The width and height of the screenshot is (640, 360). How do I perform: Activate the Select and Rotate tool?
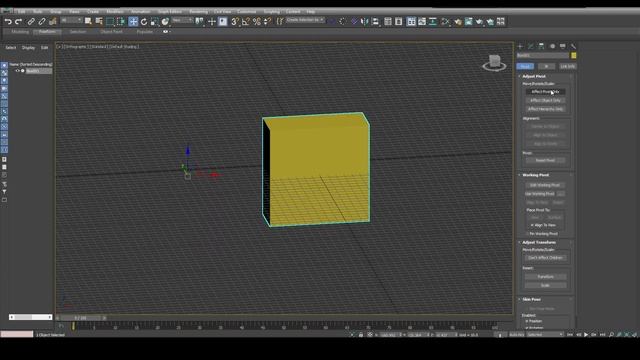[x=144, y=22]
